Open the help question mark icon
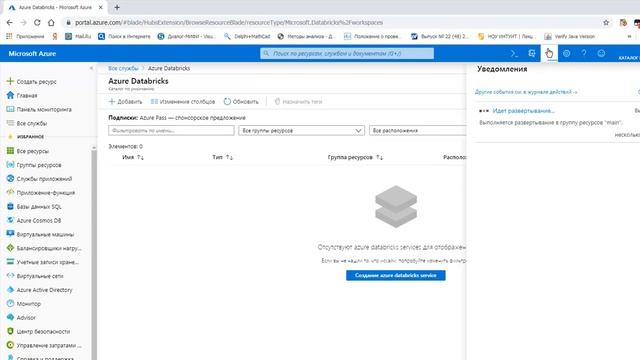640x360 pixels. tap(584, 53)
